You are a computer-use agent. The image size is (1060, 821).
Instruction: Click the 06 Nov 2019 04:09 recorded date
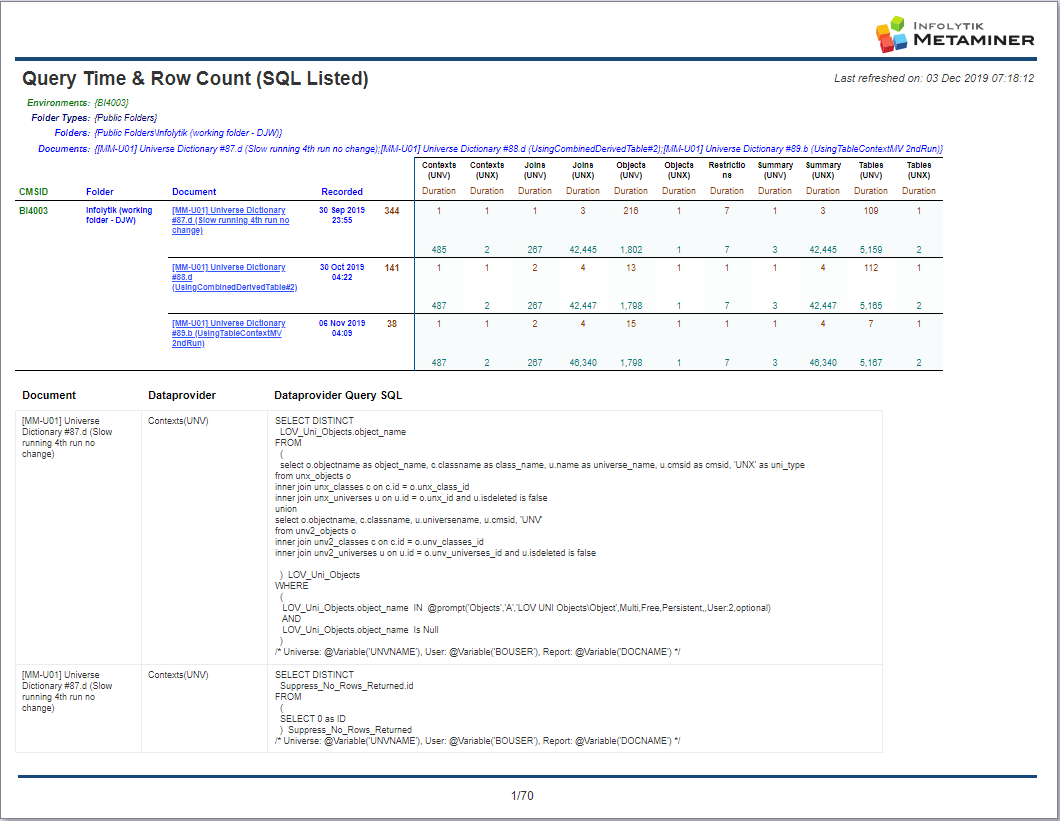342,329
